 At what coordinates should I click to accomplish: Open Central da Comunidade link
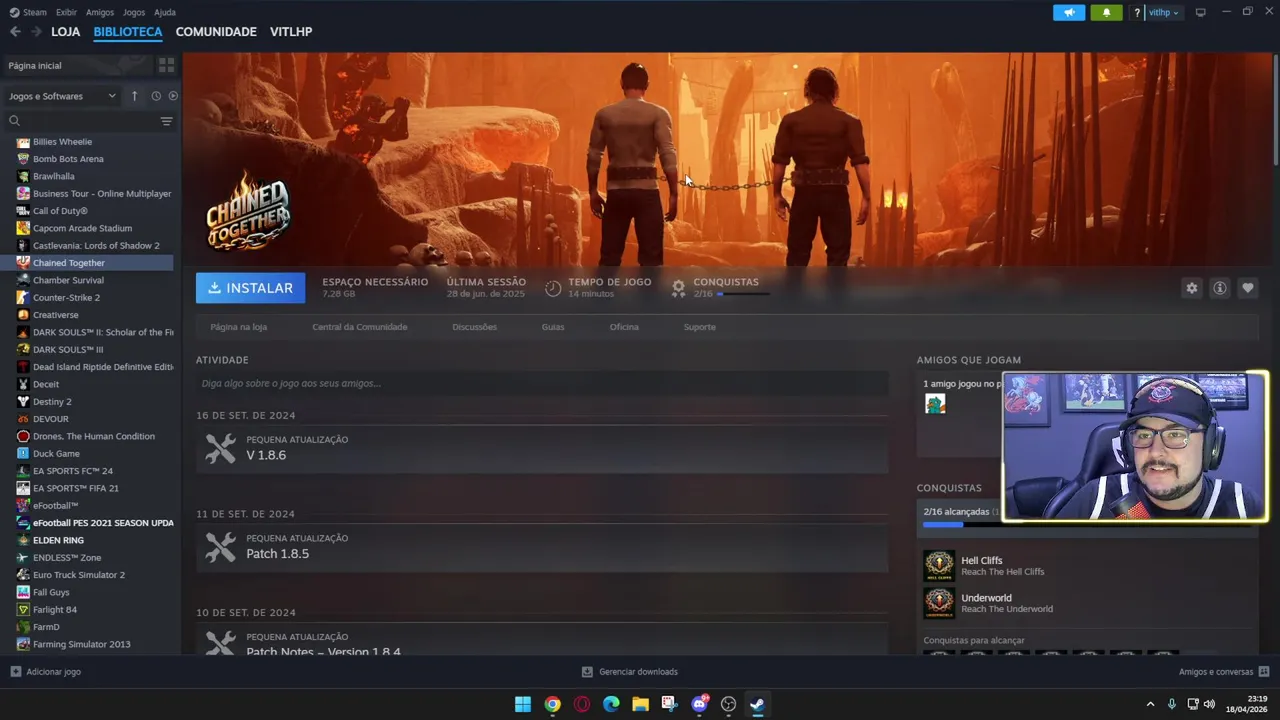click(x=360, y=327)
